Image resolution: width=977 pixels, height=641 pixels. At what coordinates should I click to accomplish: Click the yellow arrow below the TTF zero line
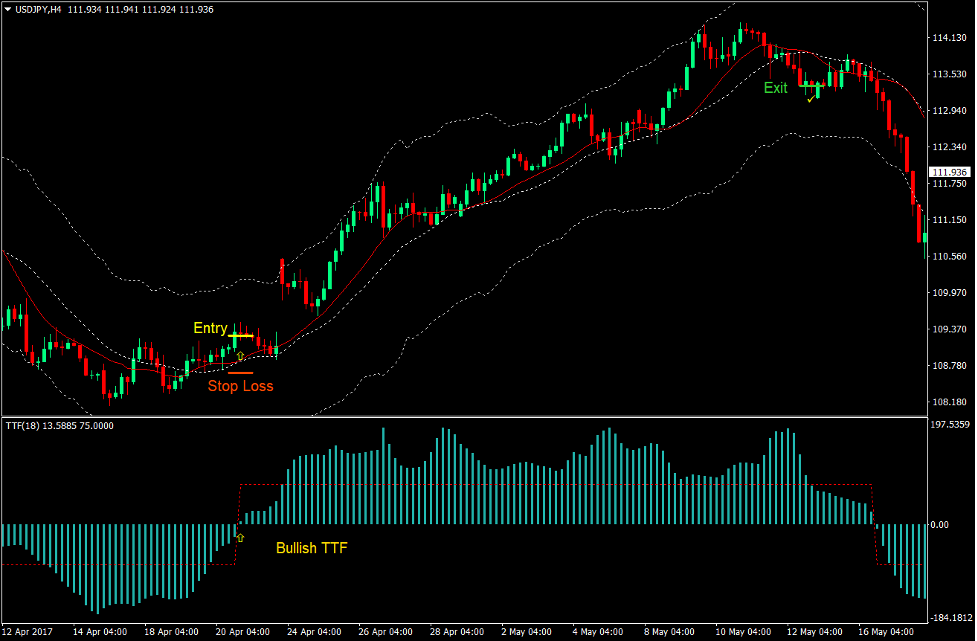click(240, 537)
